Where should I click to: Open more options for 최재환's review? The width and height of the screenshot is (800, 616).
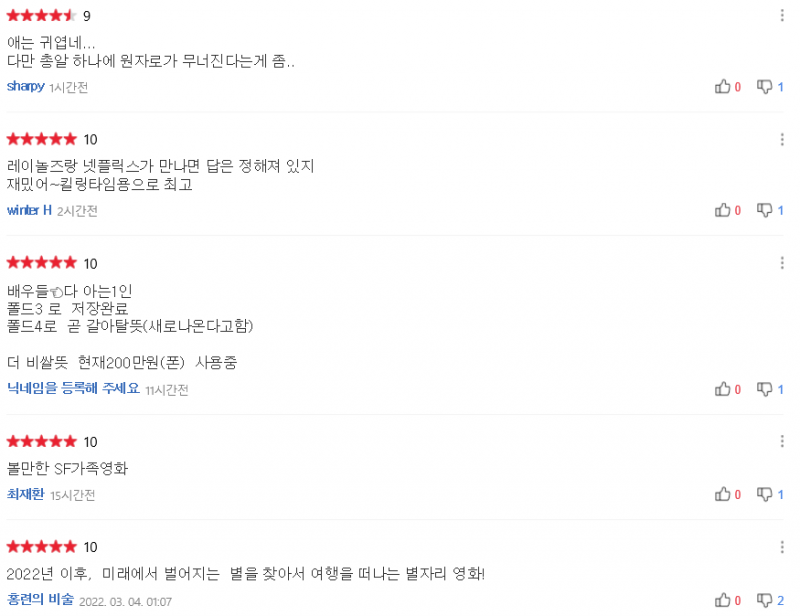pos(782,441)
